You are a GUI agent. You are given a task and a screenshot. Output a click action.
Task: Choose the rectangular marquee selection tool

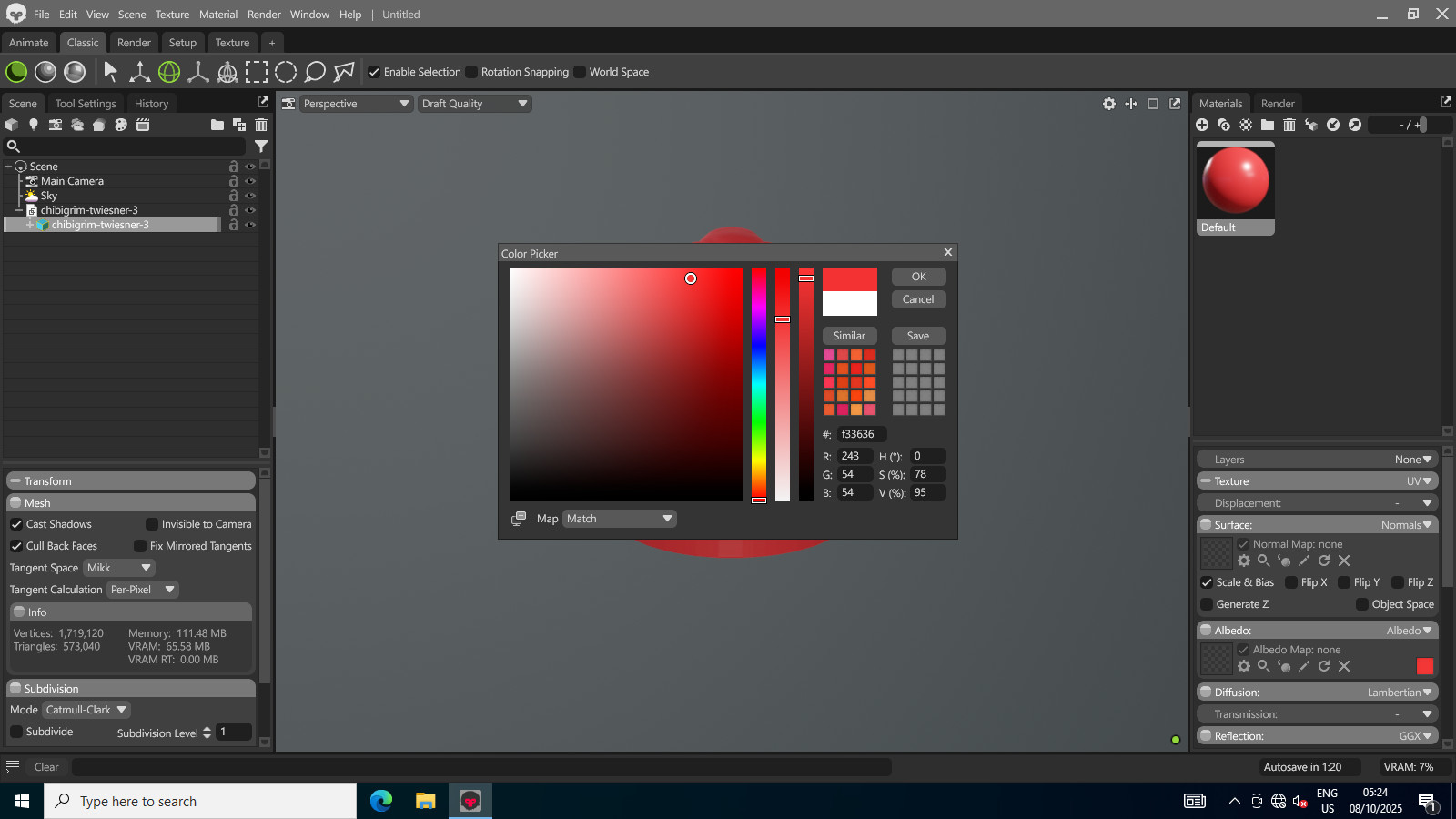click(x=257, y=72)
